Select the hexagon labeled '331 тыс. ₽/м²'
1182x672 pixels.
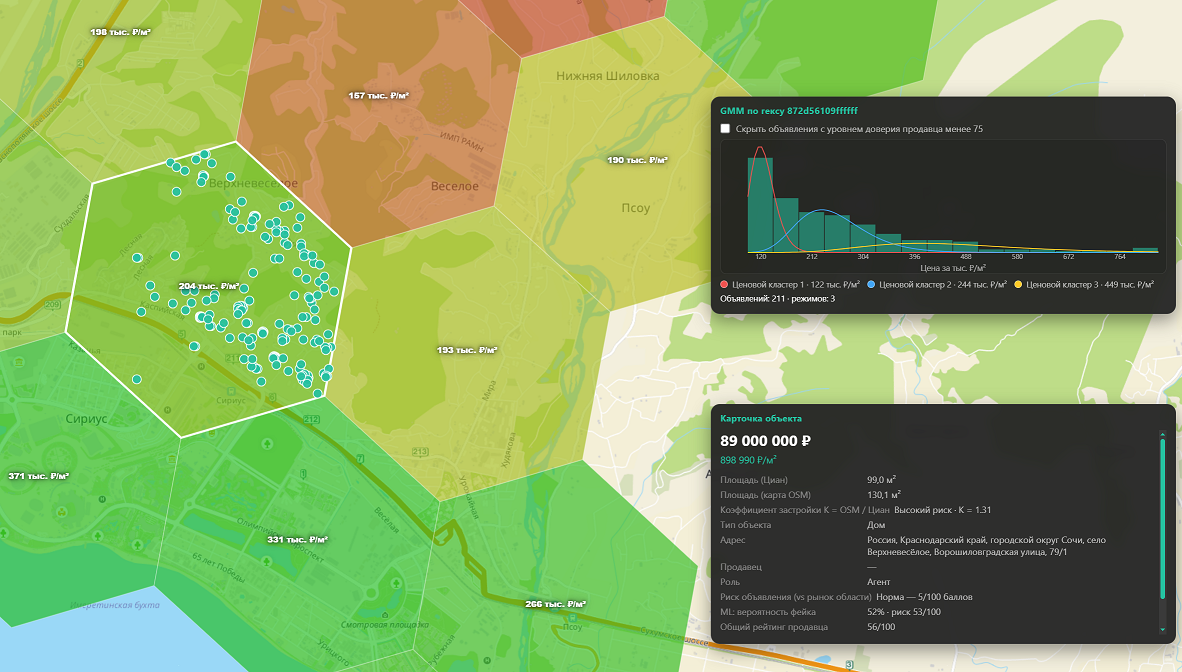pos(298,539)
